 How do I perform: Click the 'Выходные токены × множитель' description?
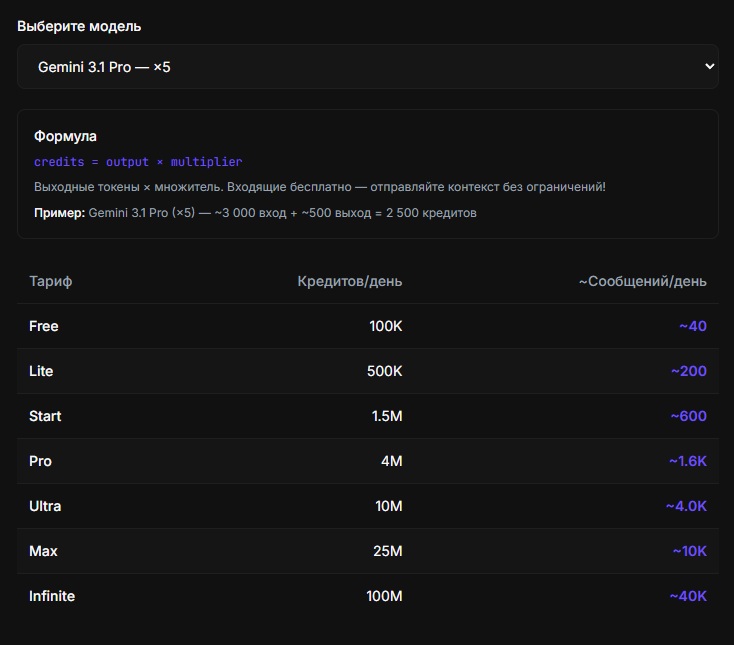[x=320, y=187]
